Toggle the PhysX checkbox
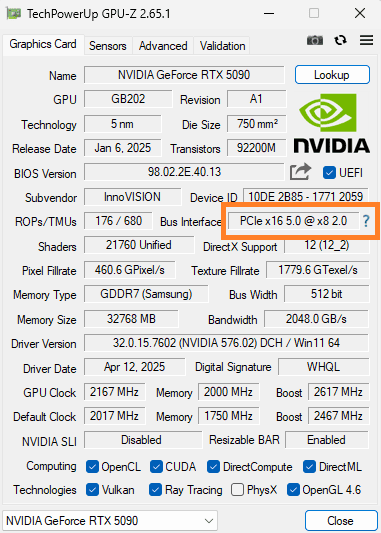 (237, 490)
